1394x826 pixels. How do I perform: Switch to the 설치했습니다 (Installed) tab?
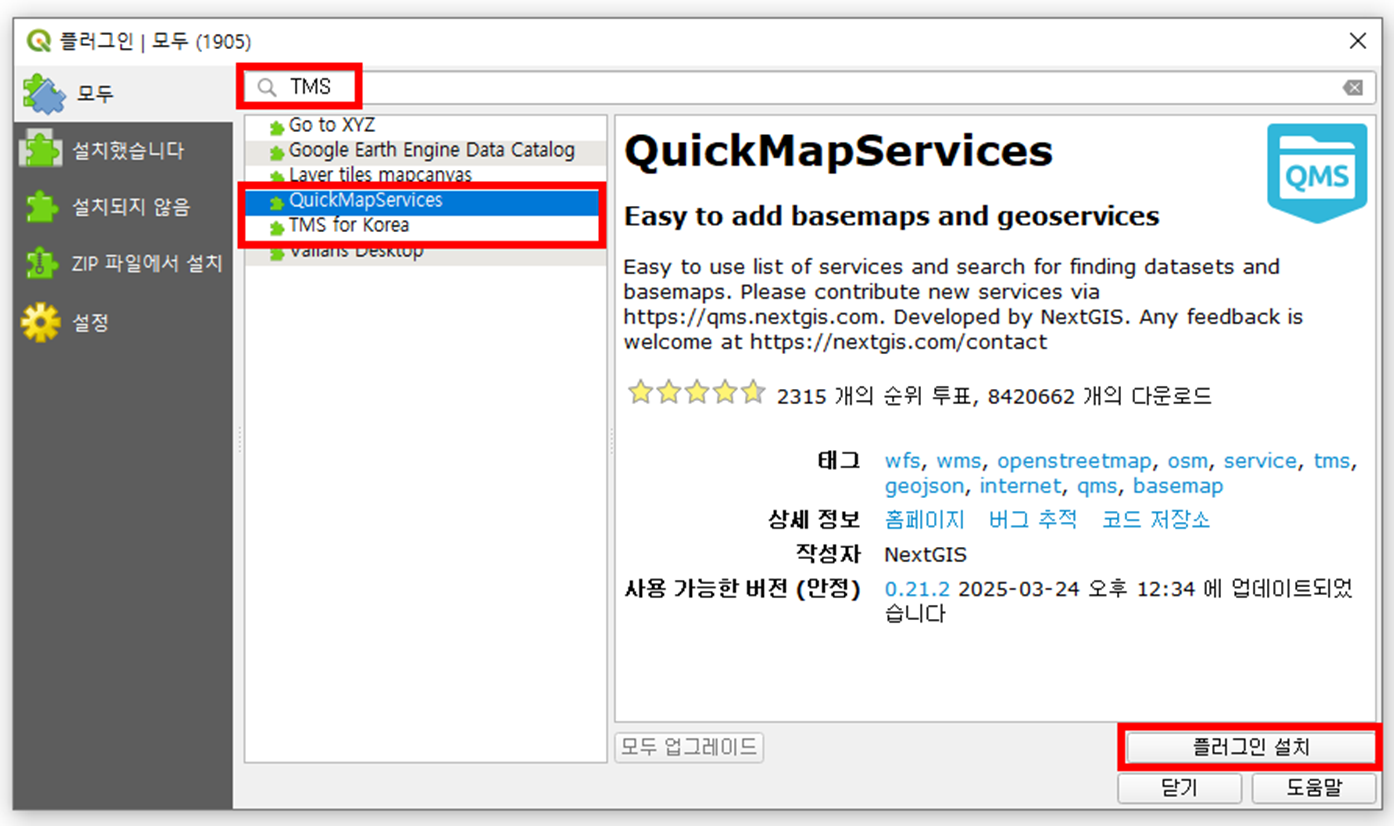(x=123, y=151)
